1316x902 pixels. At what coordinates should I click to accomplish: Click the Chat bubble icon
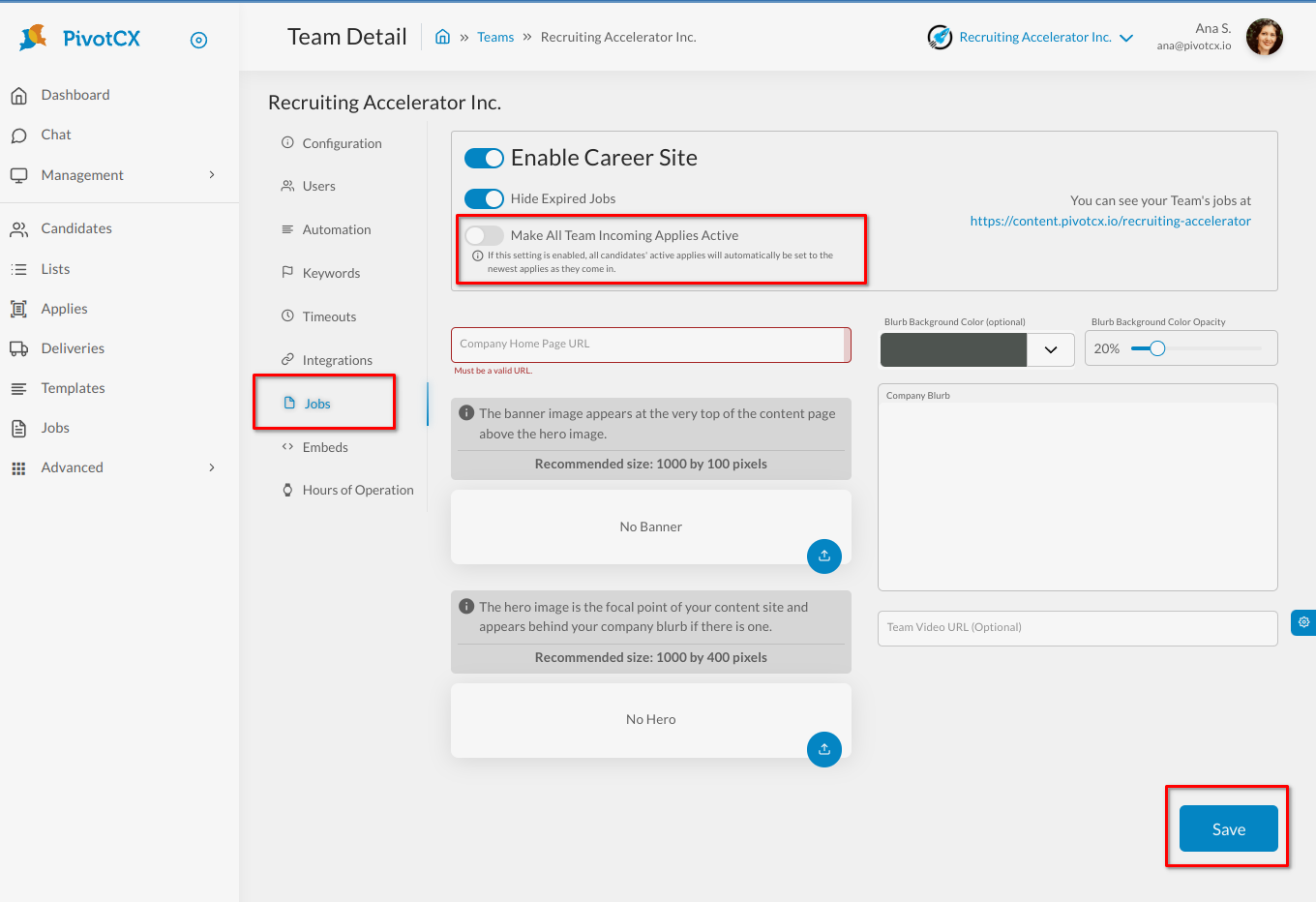click(x=18, y=135)
